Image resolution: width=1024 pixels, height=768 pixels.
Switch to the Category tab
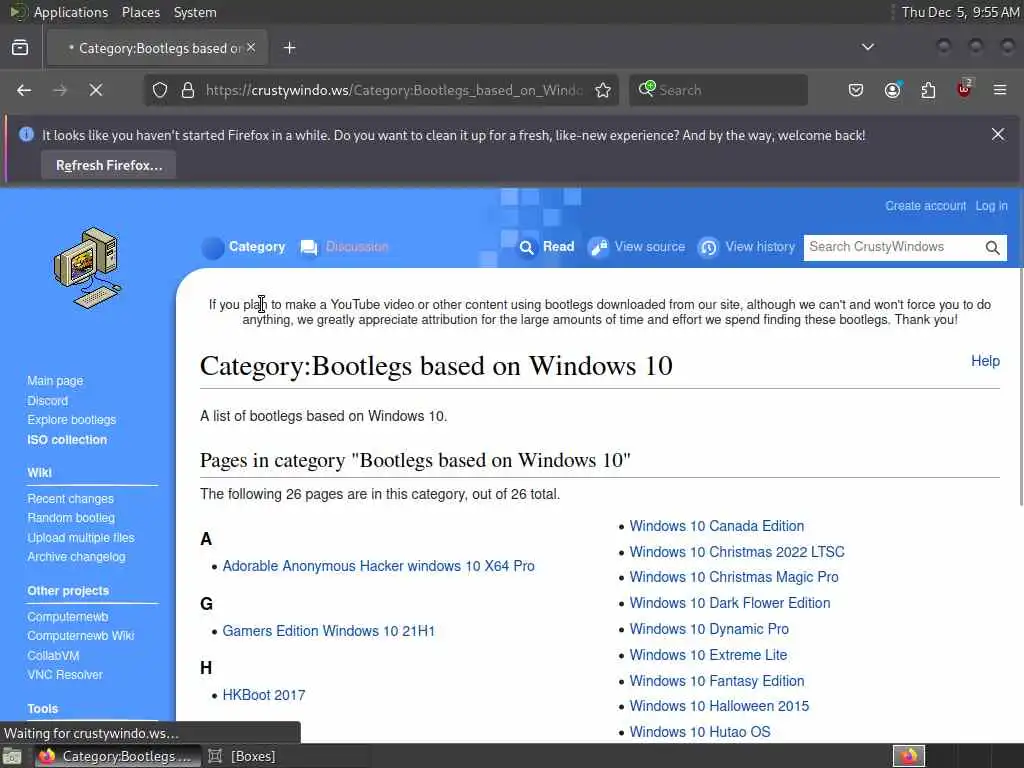click(x=257, y=246)
